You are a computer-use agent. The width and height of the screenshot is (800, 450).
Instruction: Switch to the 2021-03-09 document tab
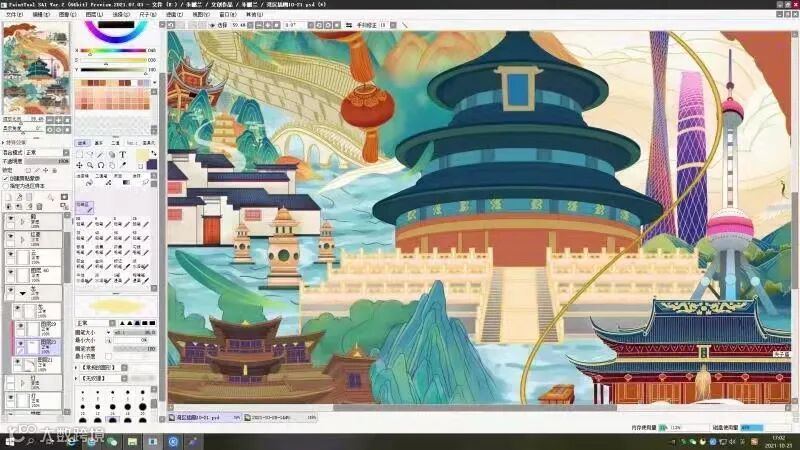(280, 417)
